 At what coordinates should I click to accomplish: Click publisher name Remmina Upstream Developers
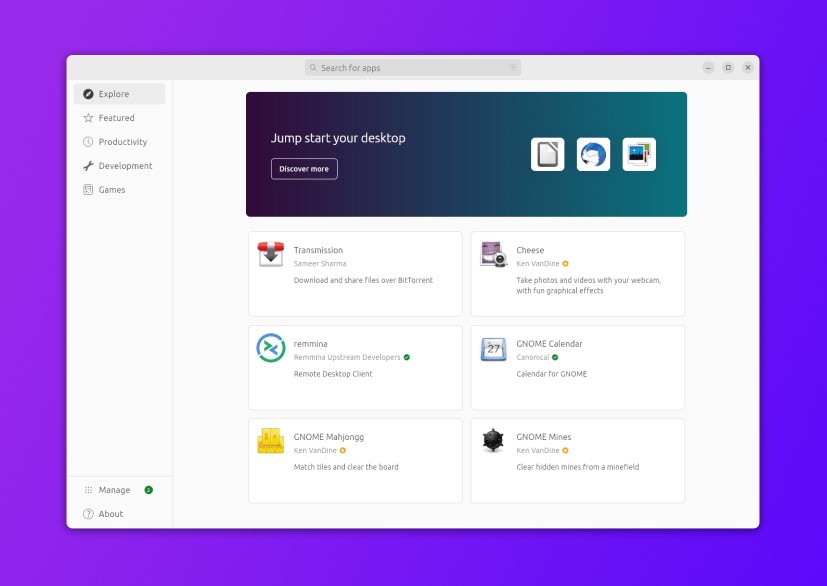click(347, 357)
